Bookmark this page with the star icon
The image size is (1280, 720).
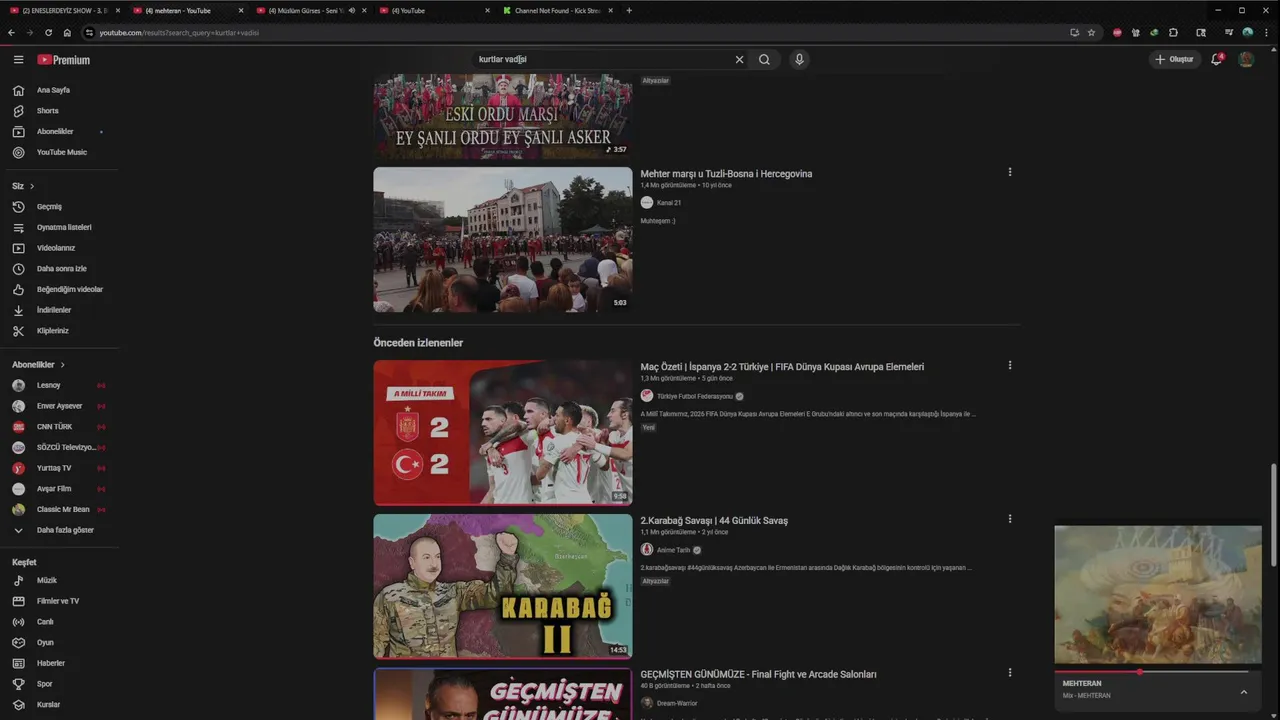(1091, 32)
